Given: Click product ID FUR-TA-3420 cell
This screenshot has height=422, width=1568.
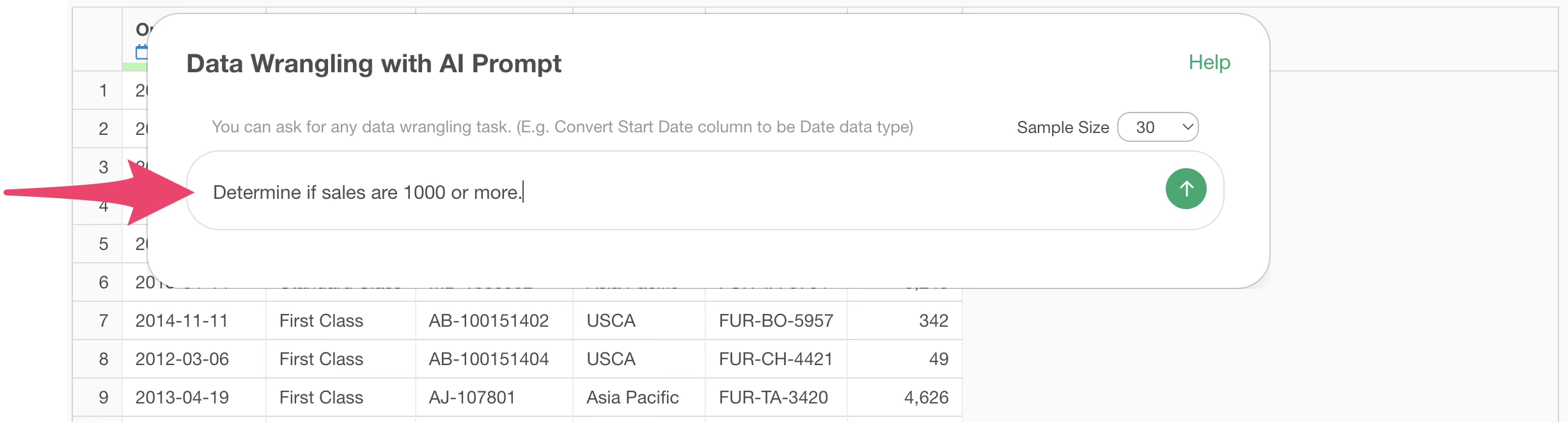Looking at the screenshot, I should [x=773, y=398].
